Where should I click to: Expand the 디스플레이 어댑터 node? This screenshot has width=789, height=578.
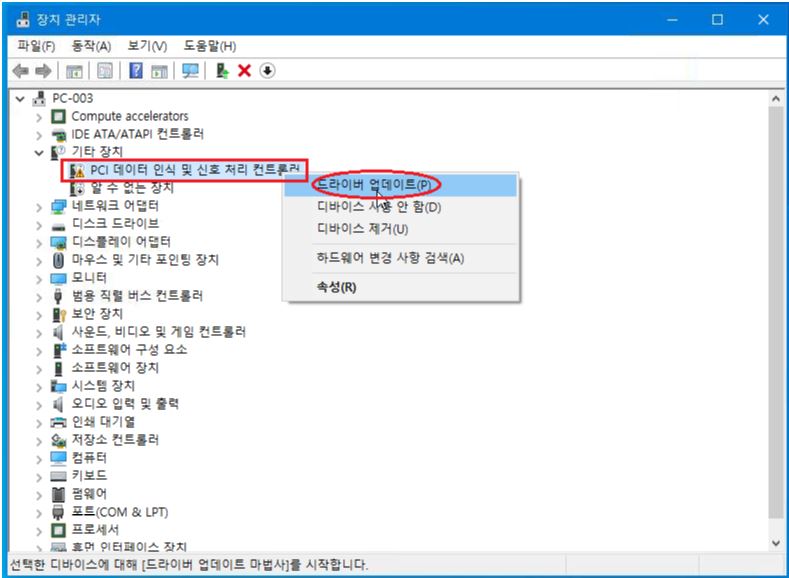point(40,242)
